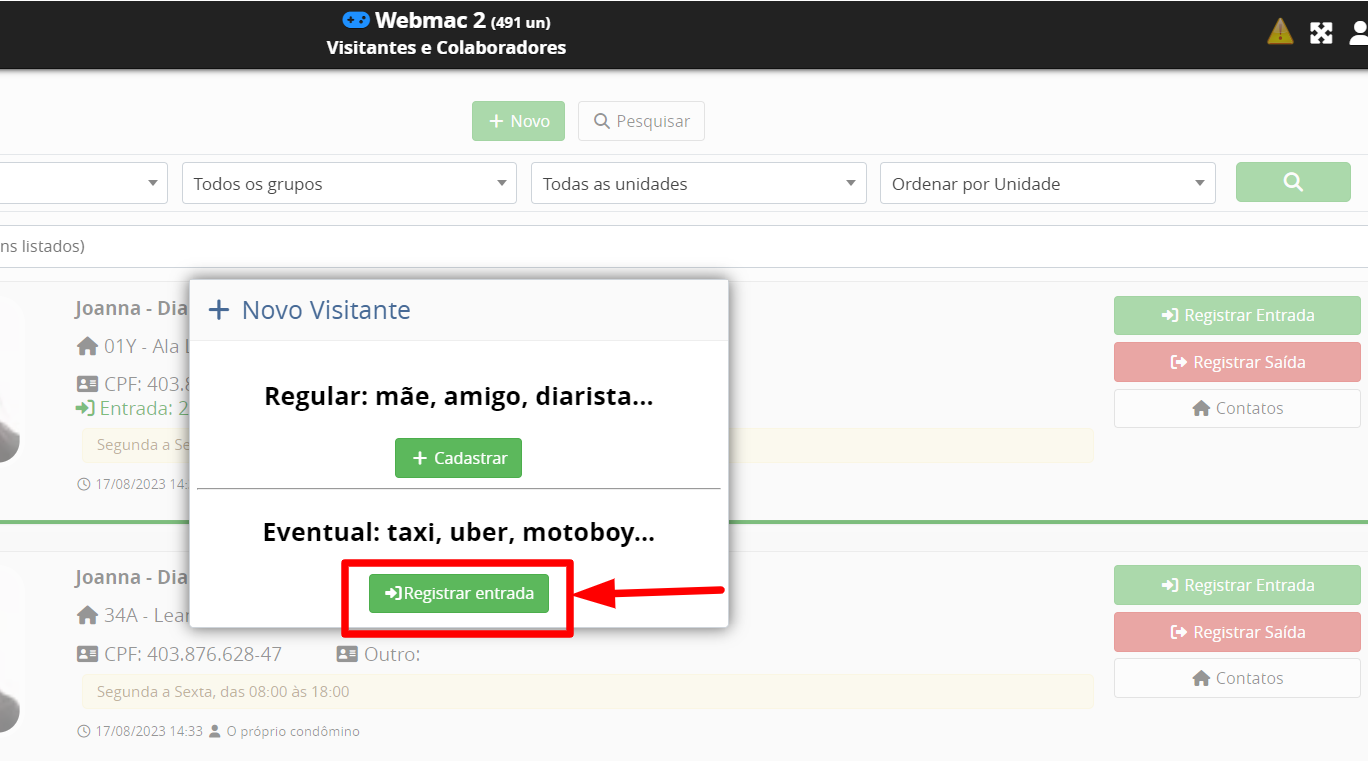The height and width of the screenshot is (761, 1368).
Task: Click Registrar Entrada for the first visitor
Action: [1237, 315]
